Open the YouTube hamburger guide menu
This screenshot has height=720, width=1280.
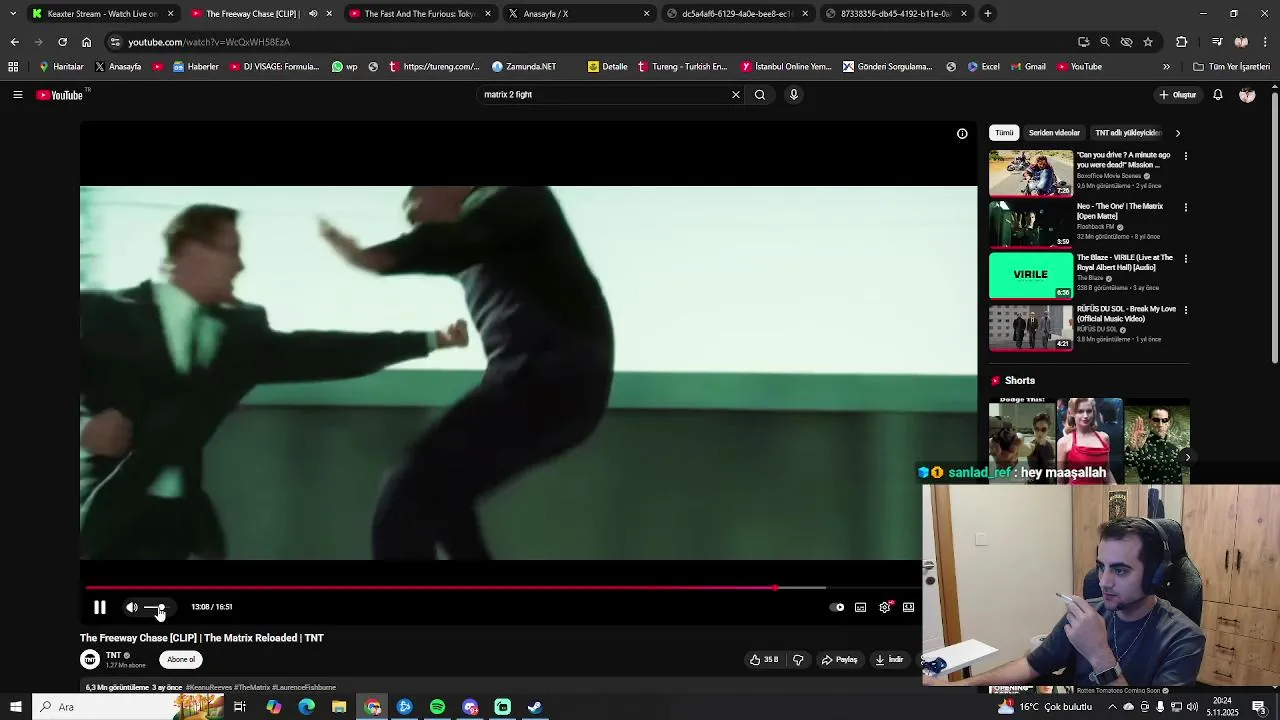(17, 95)
